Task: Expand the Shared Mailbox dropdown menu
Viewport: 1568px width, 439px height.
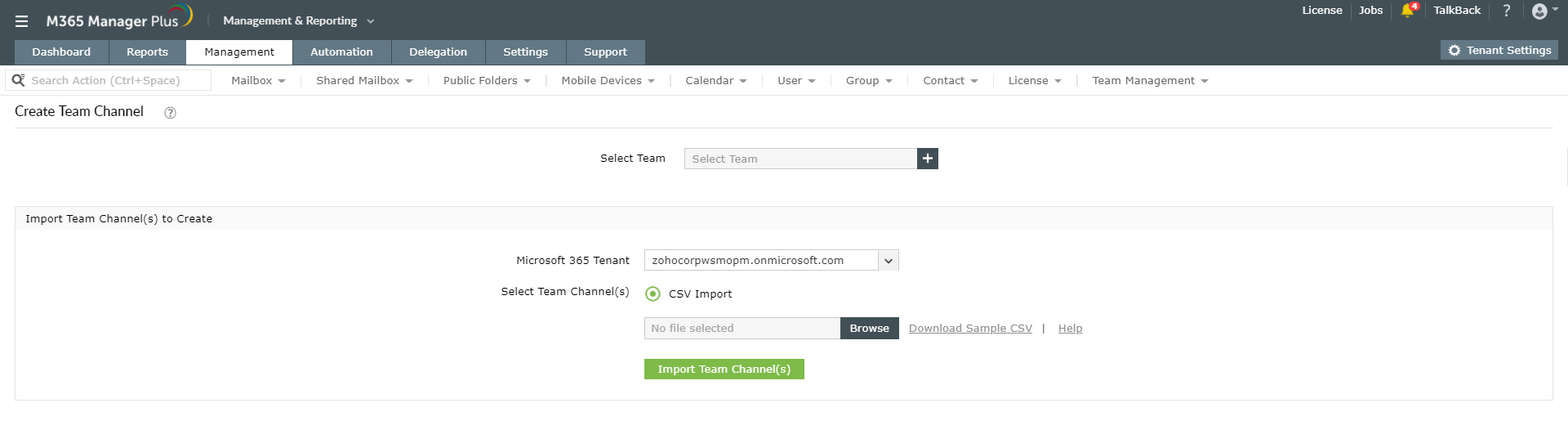Action: coord(364,81)
